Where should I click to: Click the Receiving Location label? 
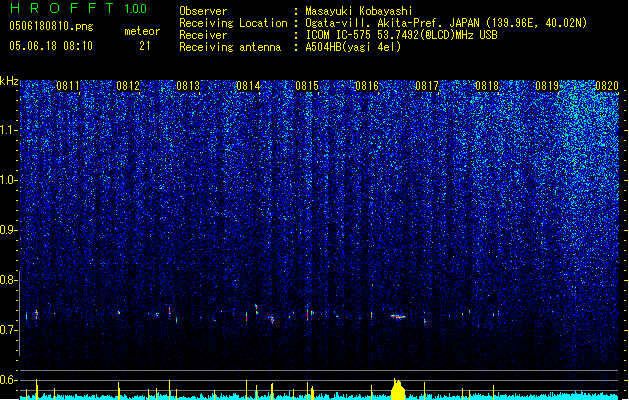point(233,23)
